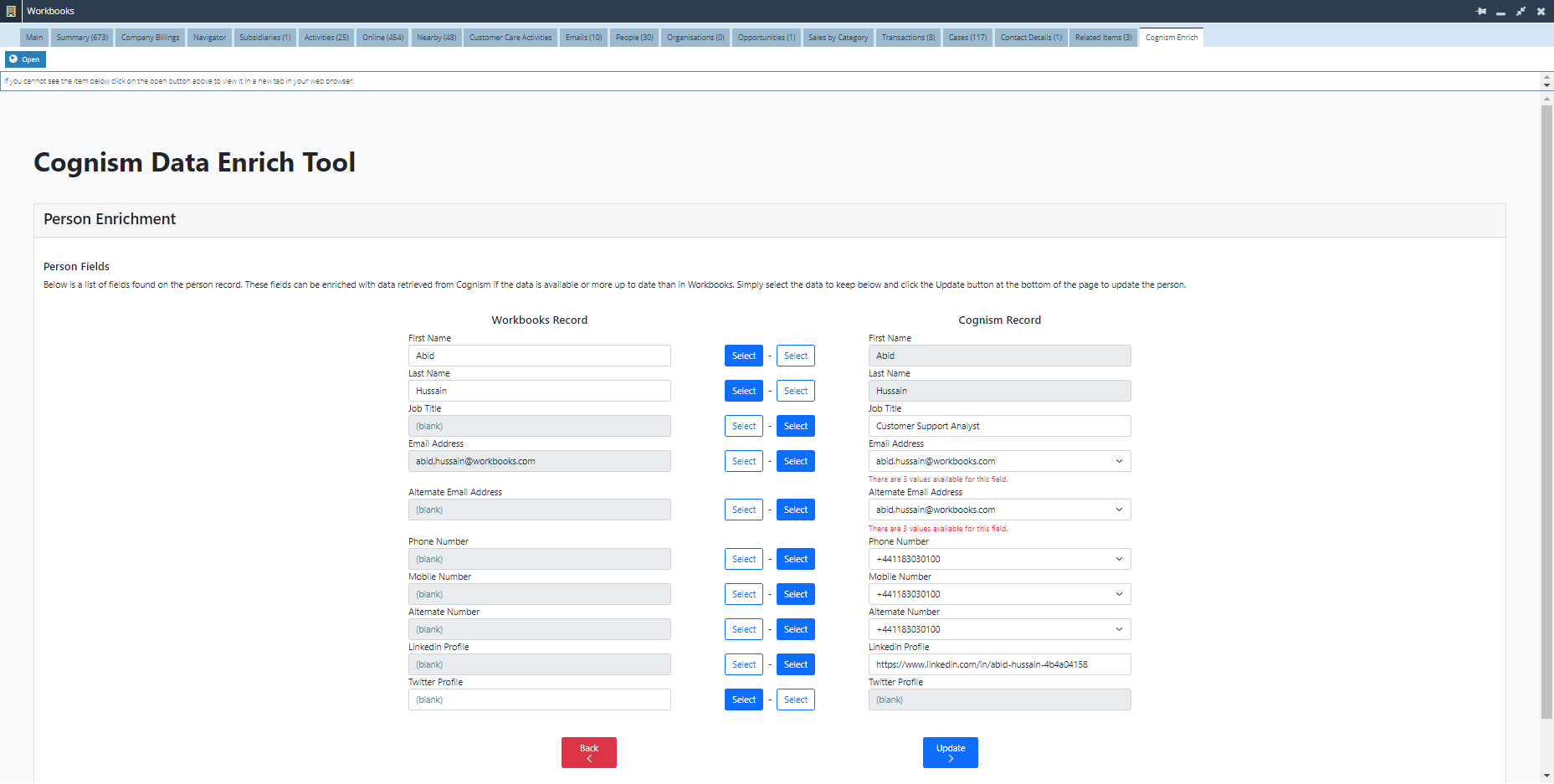Open the Transactions (8) tab
The image size is (1554, 784).
point(908,38)
